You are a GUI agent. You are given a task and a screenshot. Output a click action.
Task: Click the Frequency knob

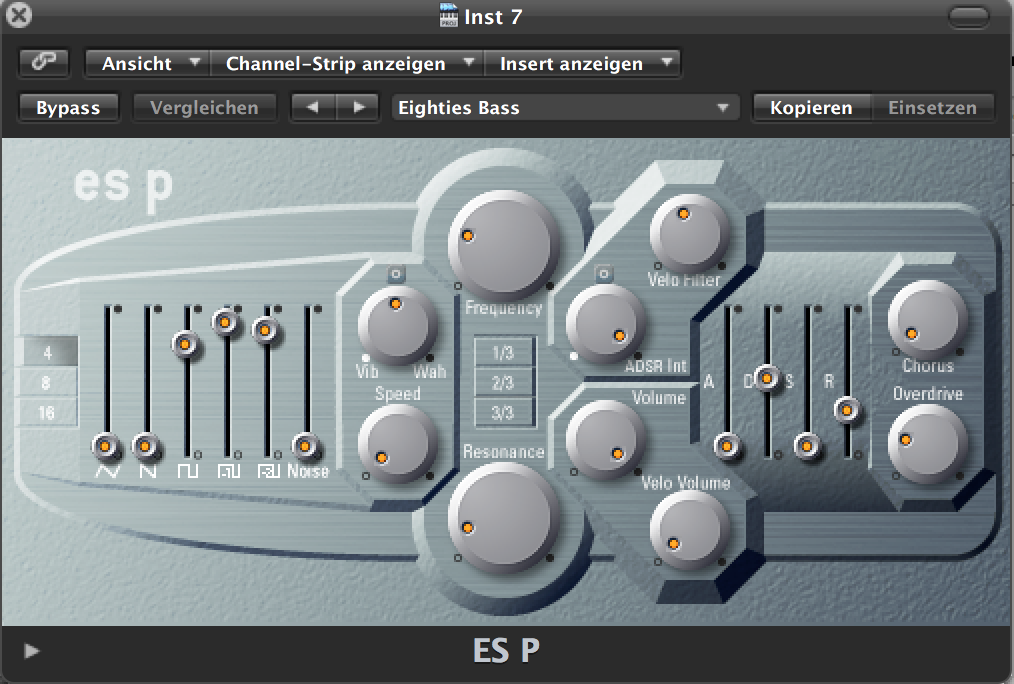pyautogui.click(x=503, y=244)
